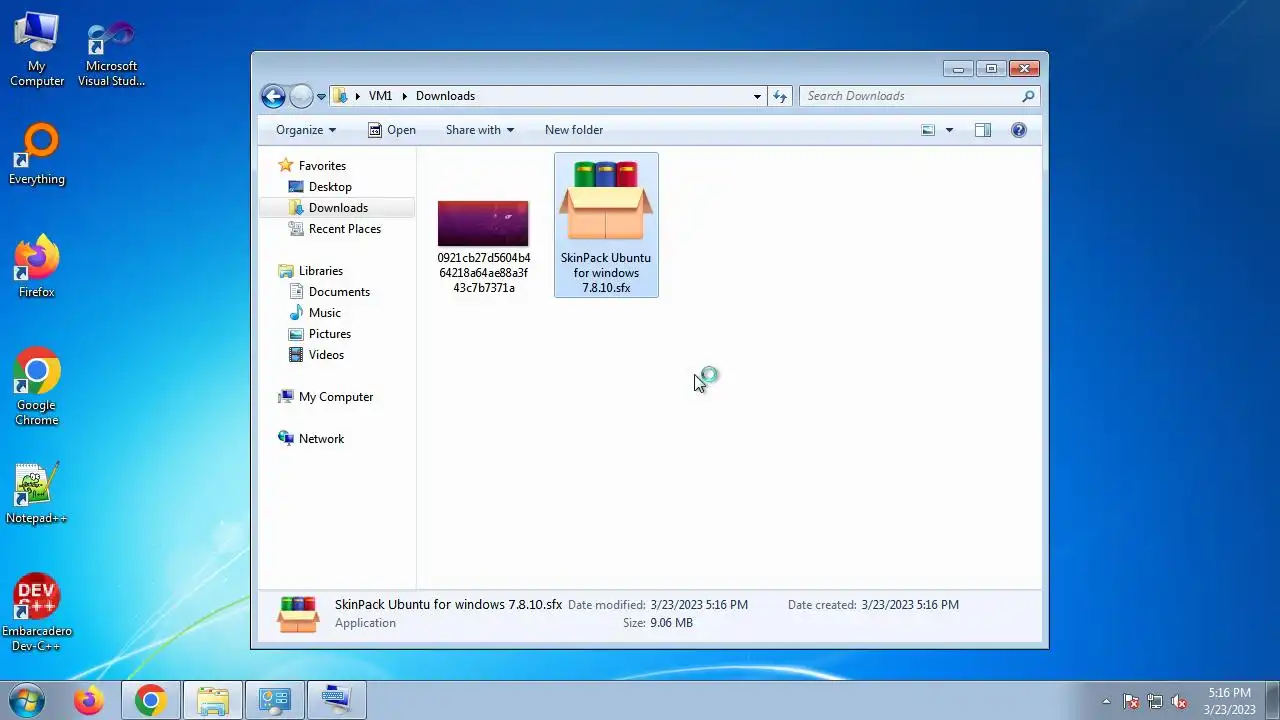Click into the Search Downloads field
Image resolution: width=1280 pixels, height=720 pixels.
[910, 96]
